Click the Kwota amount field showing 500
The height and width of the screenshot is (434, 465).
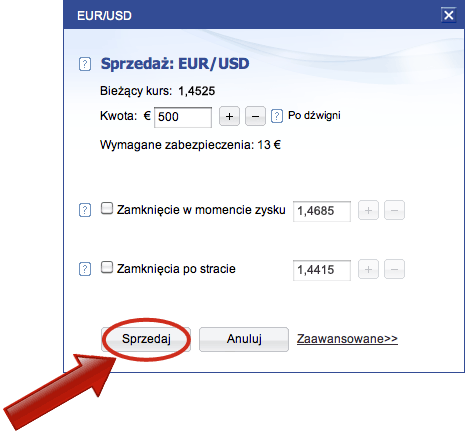[x=183, y=117]
